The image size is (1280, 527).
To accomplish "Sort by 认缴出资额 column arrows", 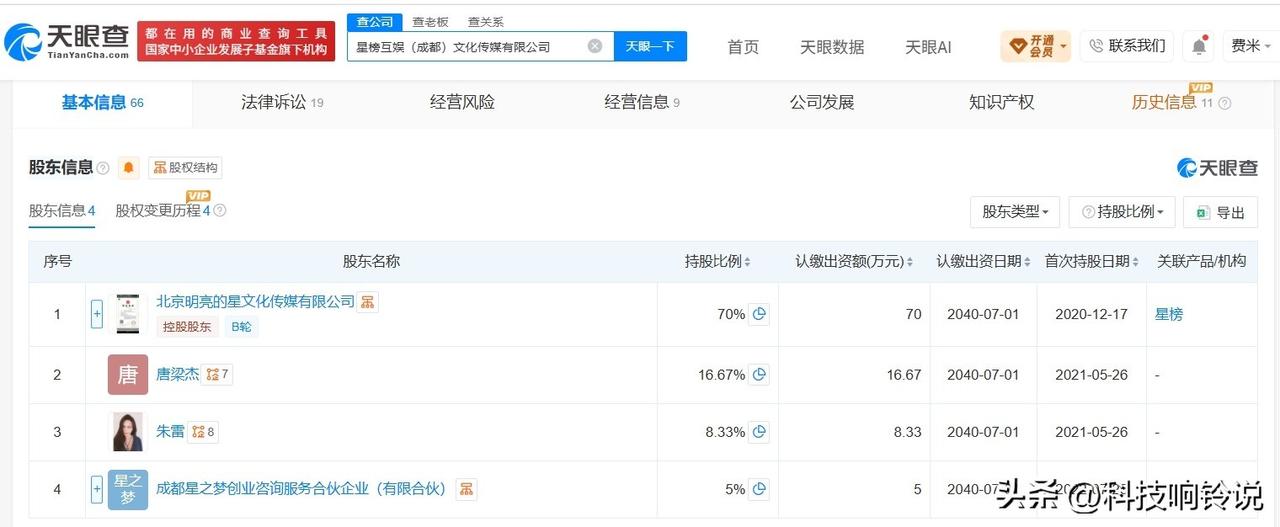I will (910, 262).
